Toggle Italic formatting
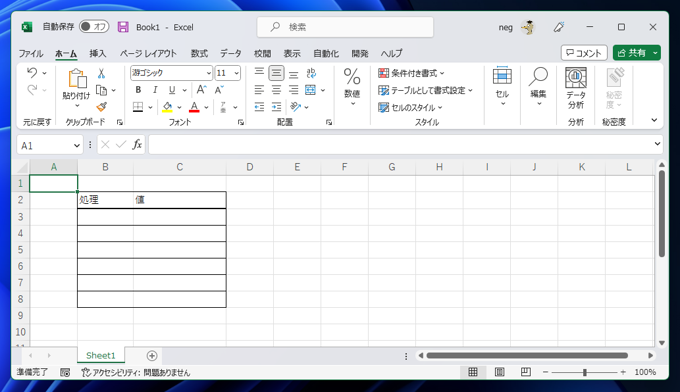Viewport: 680px width, 392px height. 155,90
